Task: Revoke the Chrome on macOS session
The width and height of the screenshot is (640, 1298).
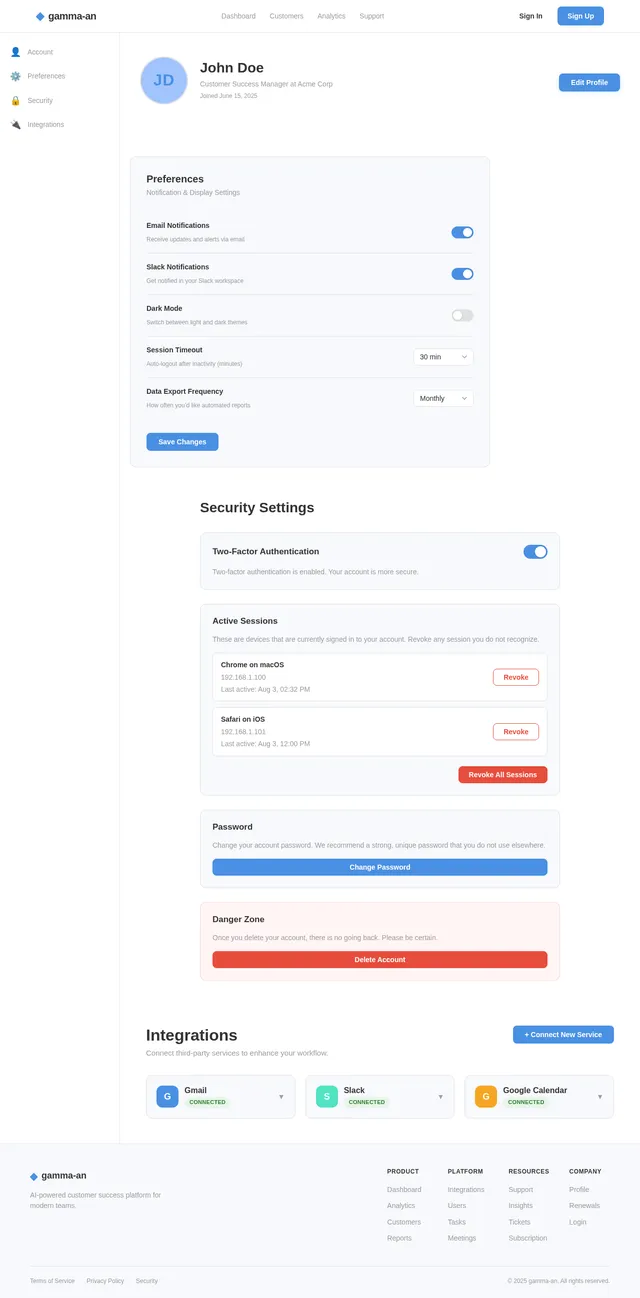Action: click(516, 677)
